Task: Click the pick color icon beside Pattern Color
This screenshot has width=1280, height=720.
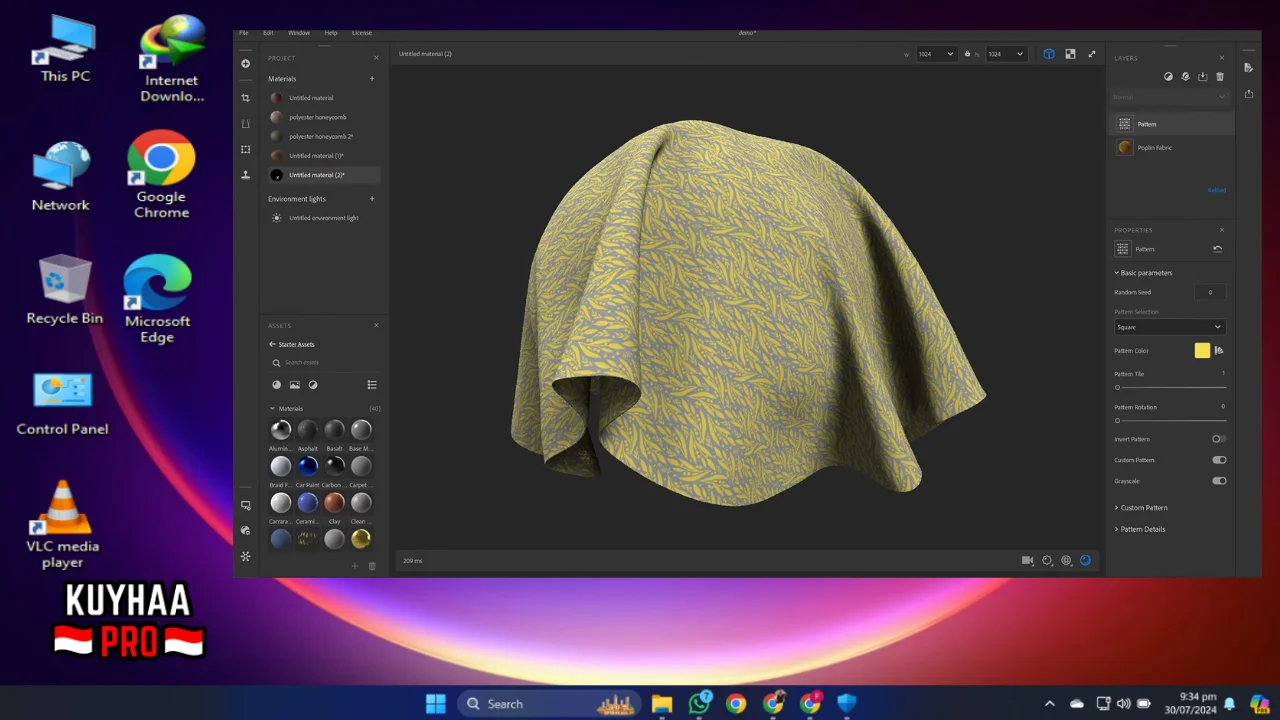Action: coord(1219,351)
